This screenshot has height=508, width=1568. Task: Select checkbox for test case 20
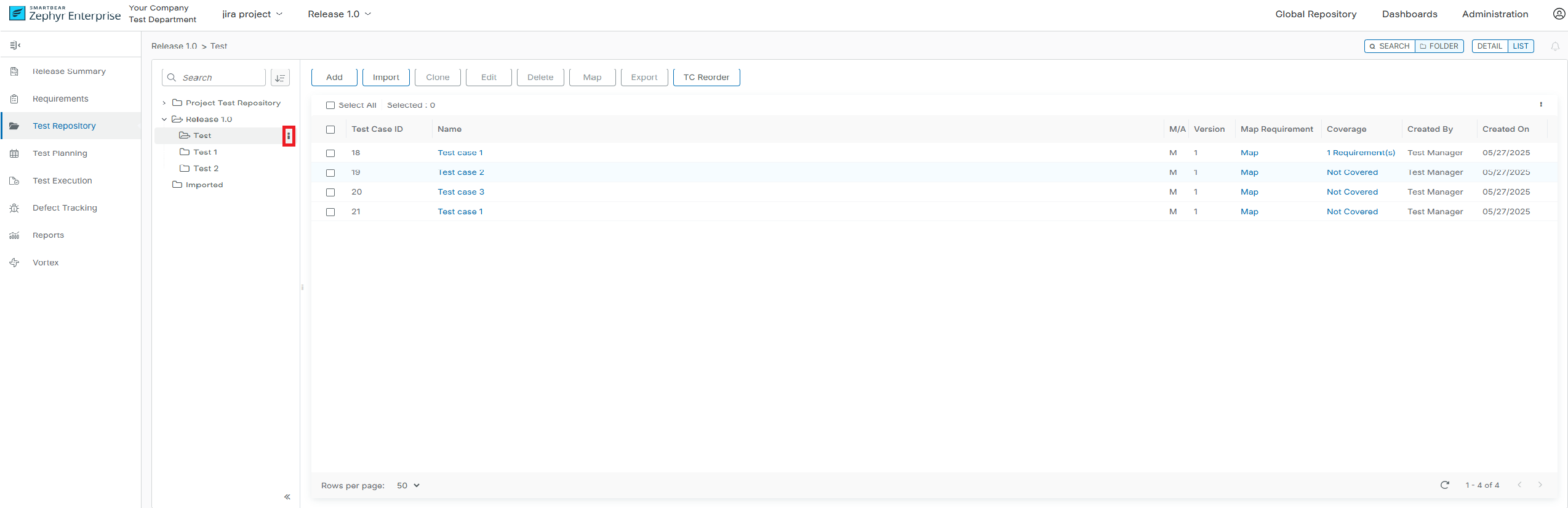330,193
